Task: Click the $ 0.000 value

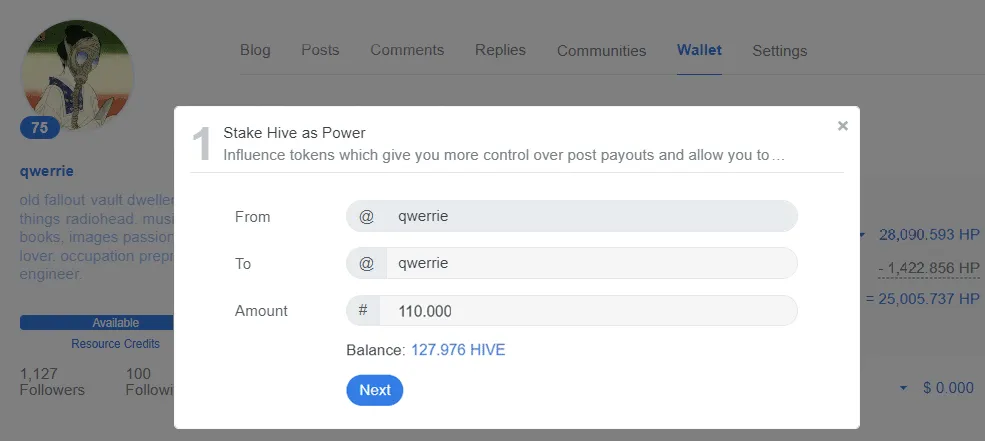Action: pos(948,388)
